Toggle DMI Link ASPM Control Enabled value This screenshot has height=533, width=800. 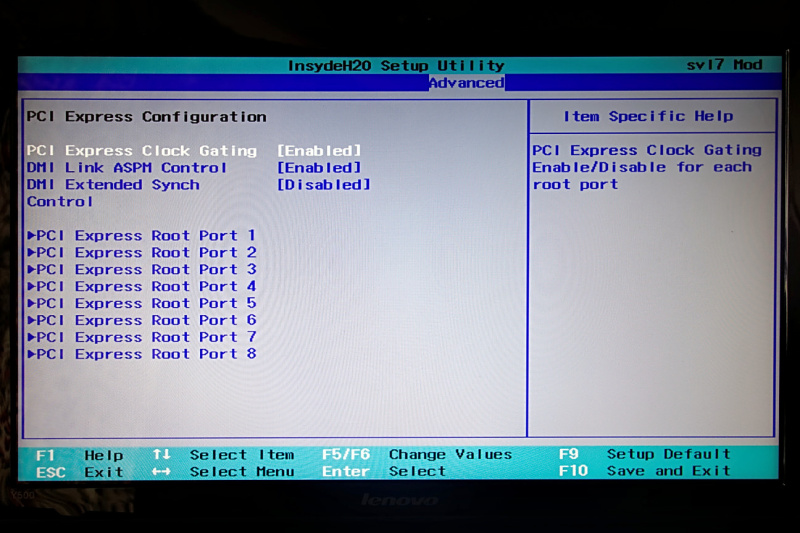pos(319,167)
